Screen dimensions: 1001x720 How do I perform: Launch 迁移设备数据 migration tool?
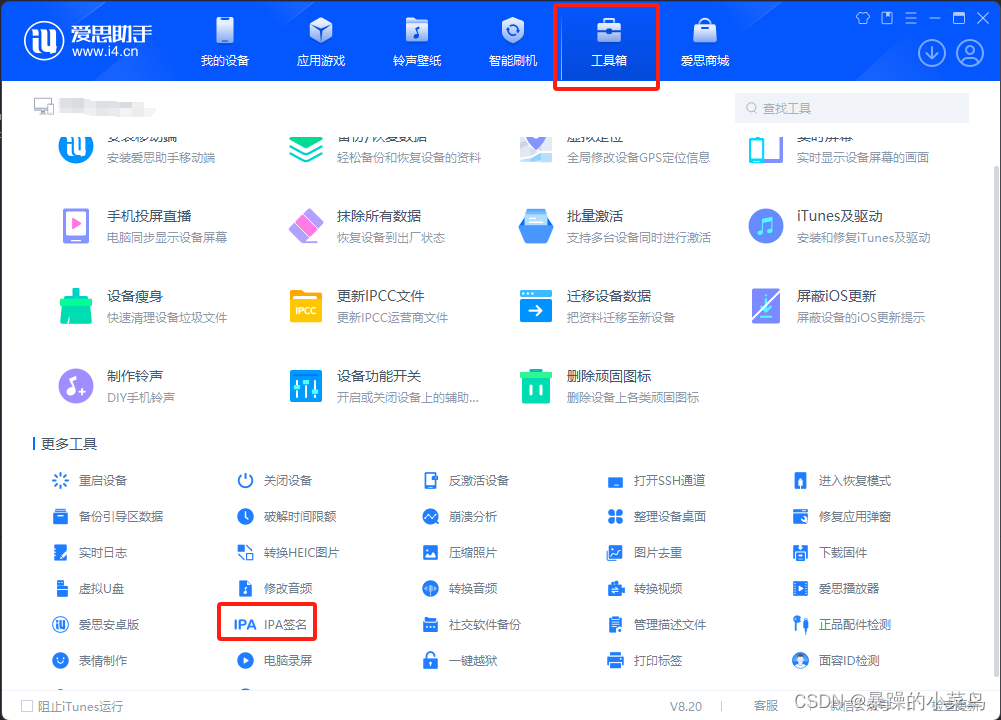pyautogui.click(x=597, y=306)
